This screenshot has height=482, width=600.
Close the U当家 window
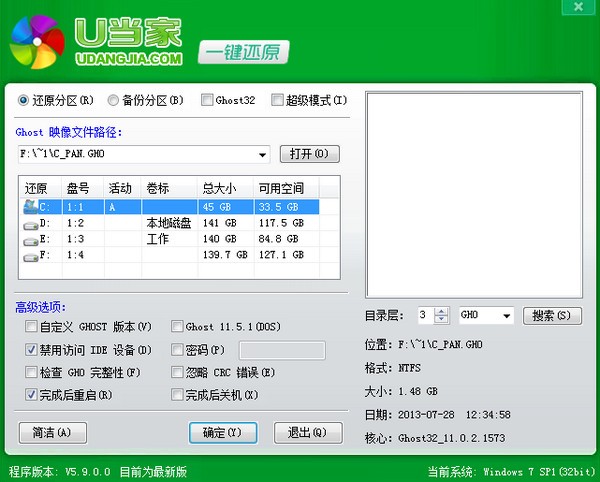tap(578, 7)
